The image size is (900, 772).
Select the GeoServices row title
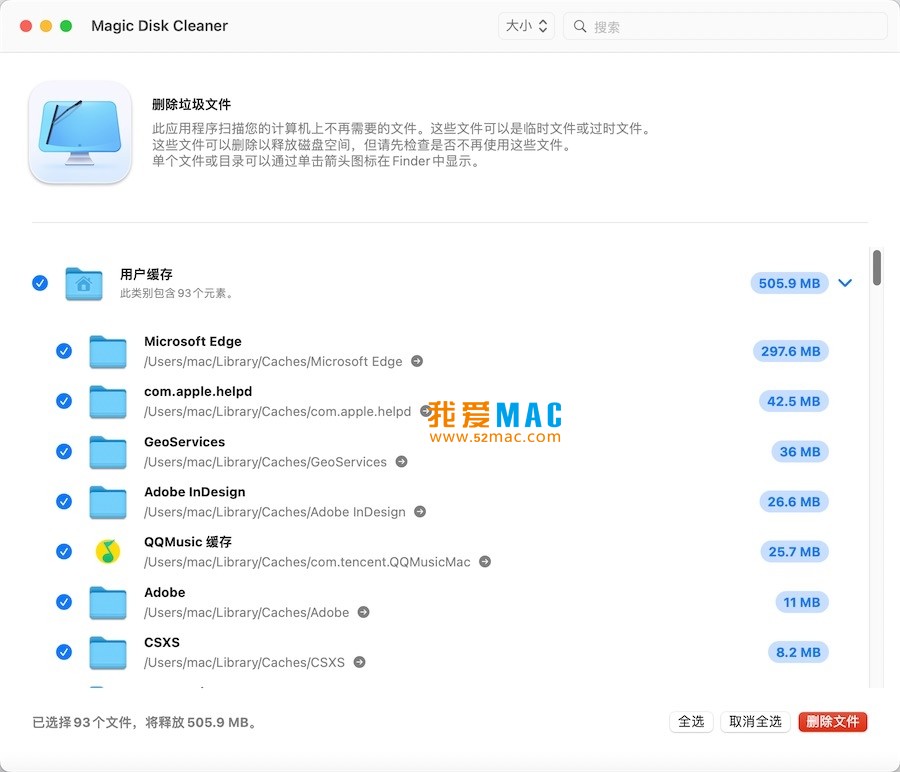coord(184,442)
